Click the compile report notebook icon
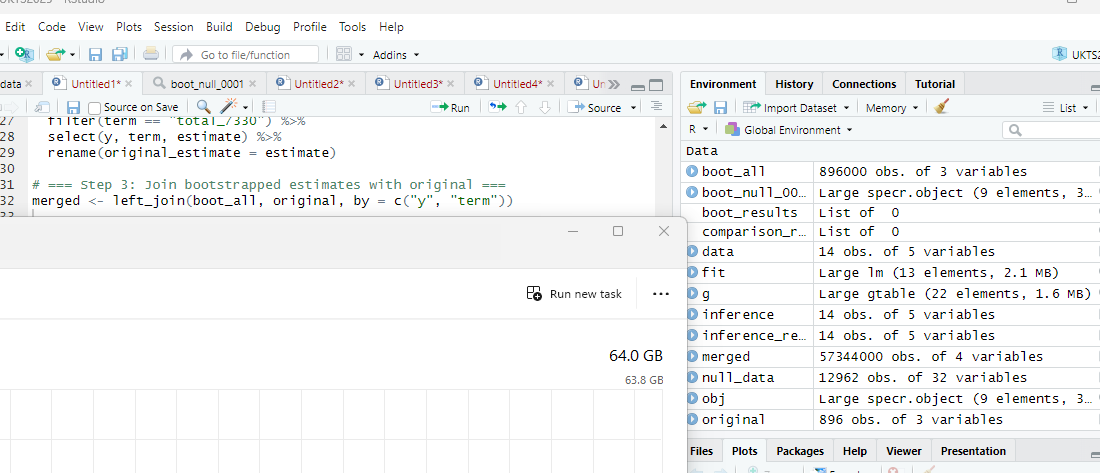 268,107
